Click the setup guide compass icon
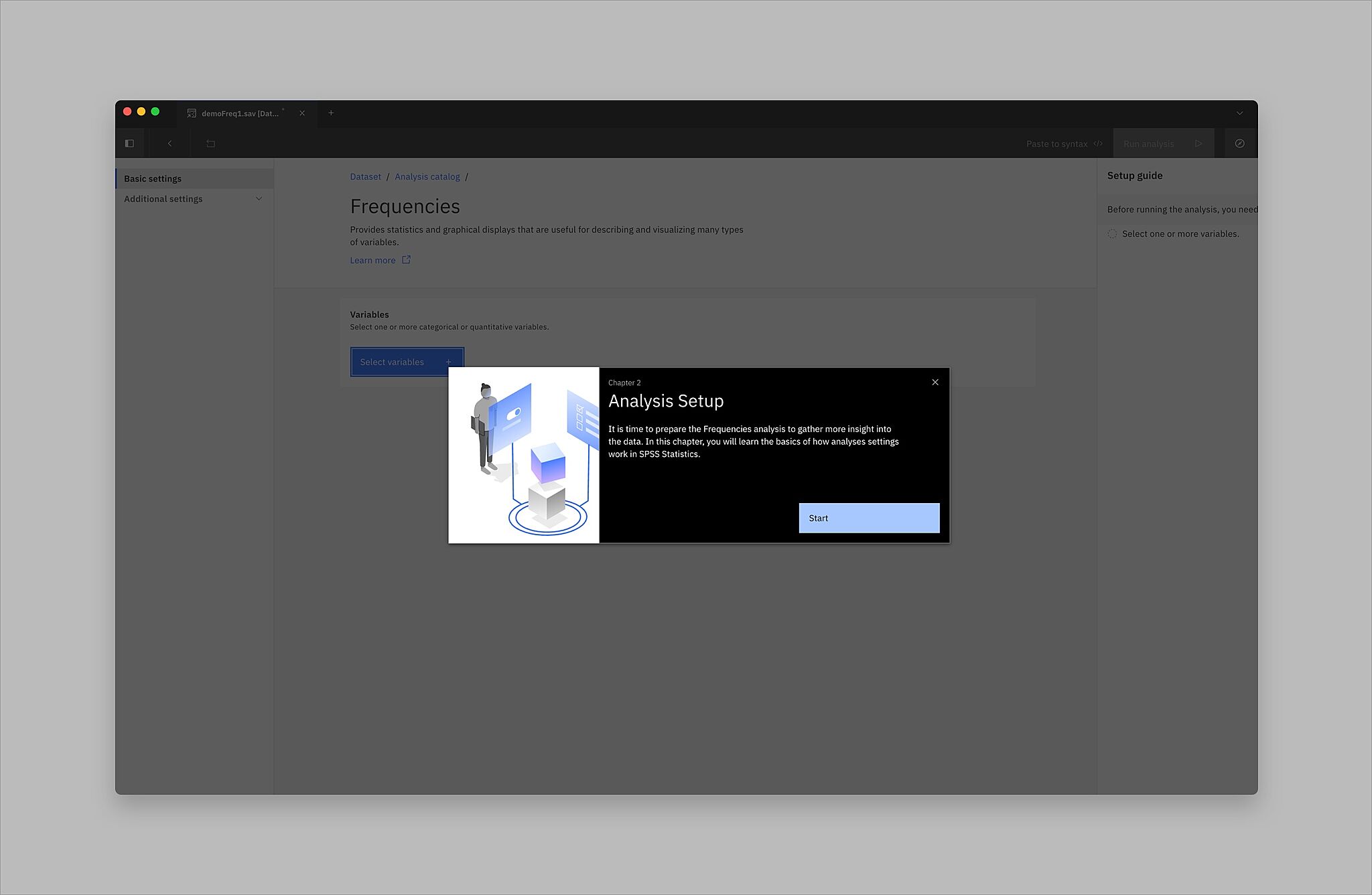 pos(1239,143)
